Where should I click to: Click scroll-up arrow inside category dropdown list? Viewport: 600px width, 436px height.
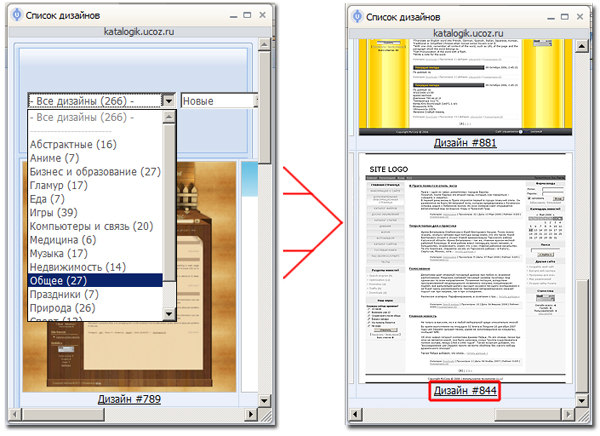point(169,117)
